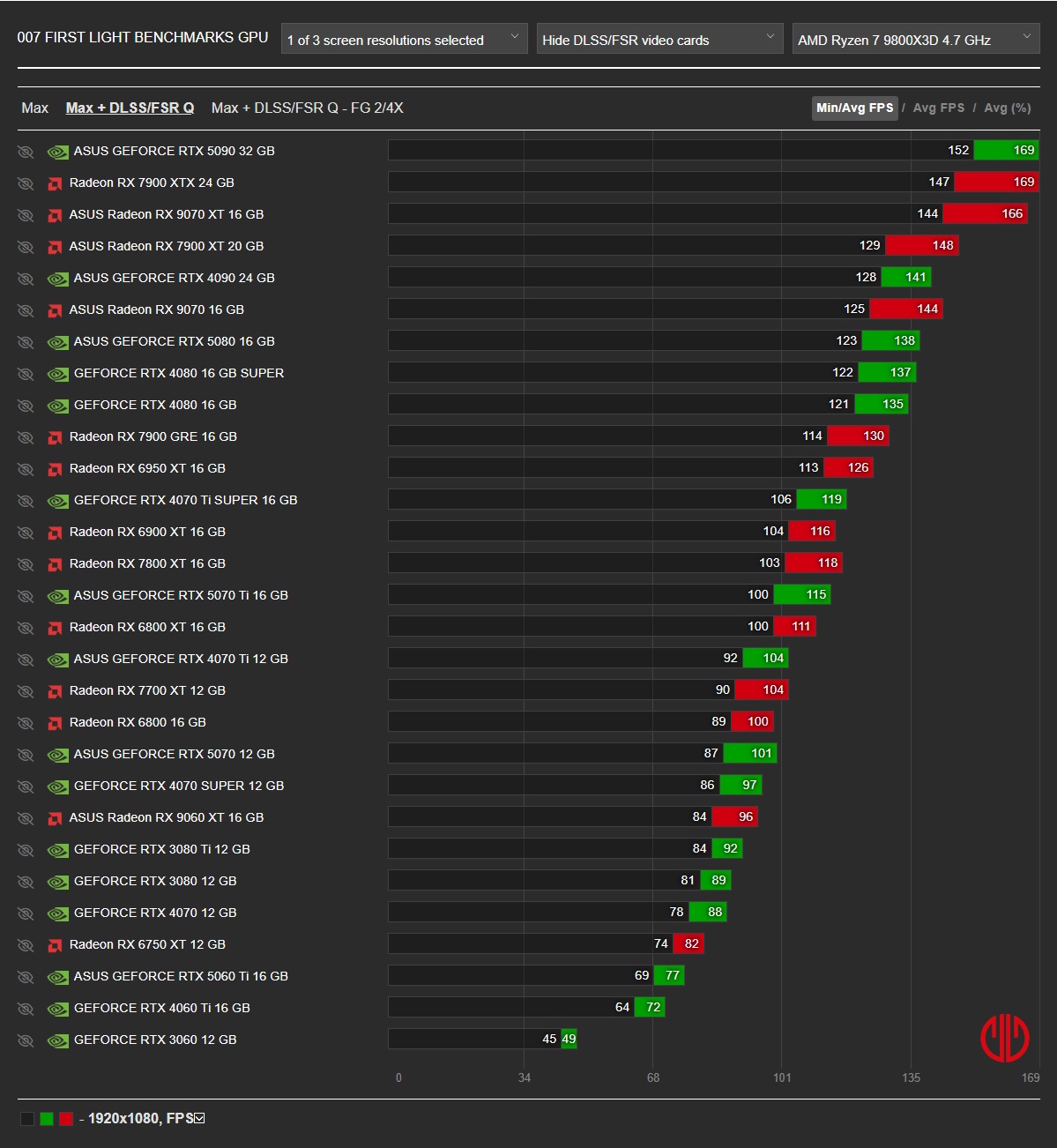Click the 007 FIRST LIGHT BENCHMARKS GPU title
The image size is (1057, 1148).
[143, 37]
